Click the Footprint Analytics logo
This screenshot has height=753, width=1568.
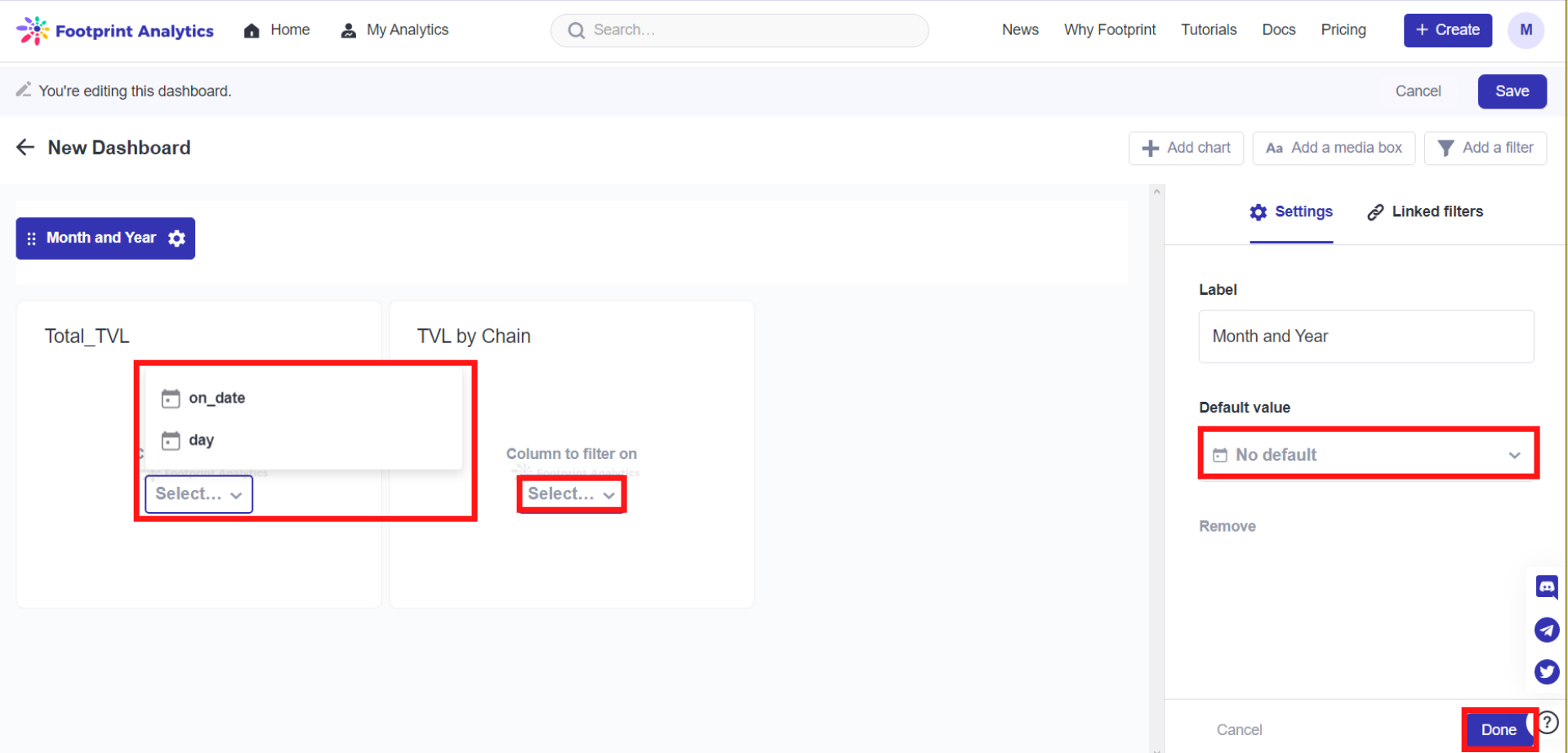tap(115, 30)
